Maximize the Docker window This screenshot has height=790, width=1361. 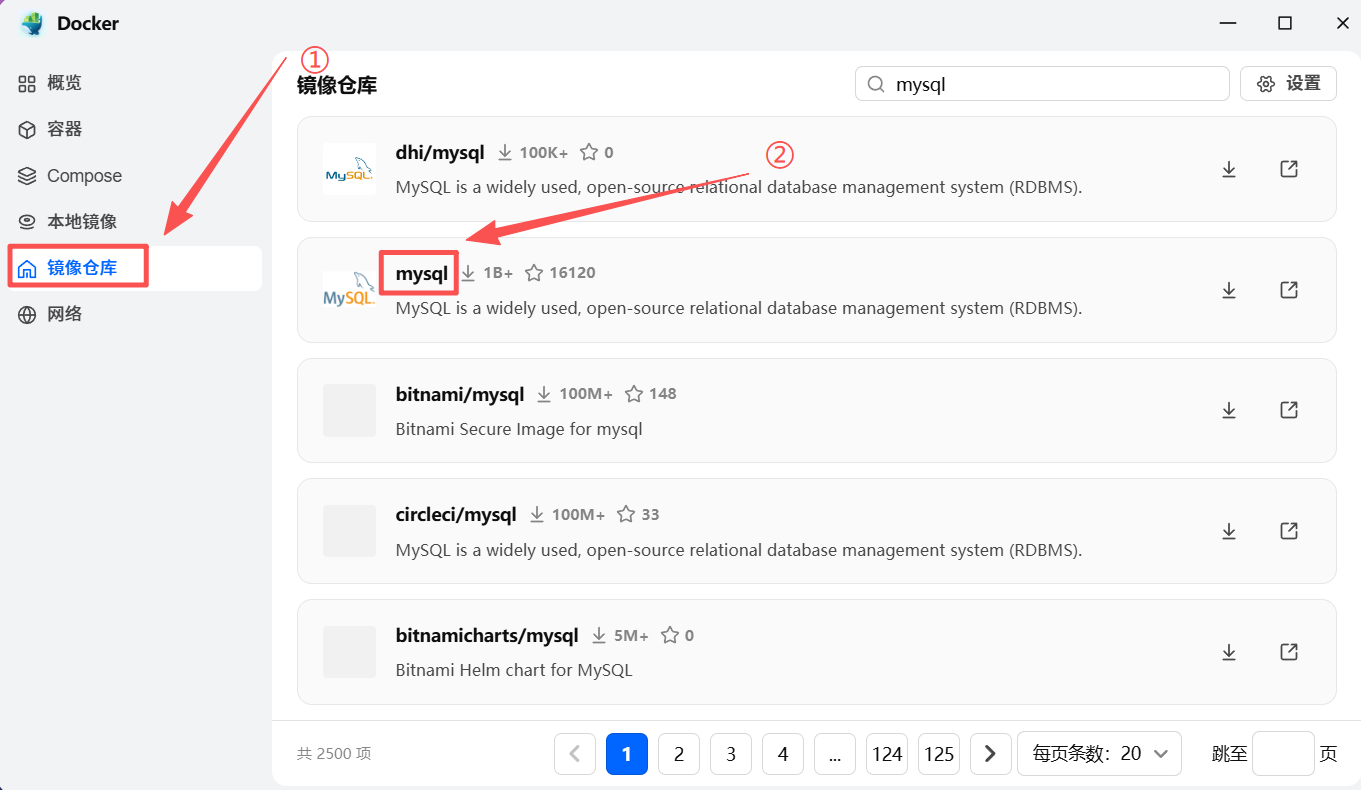(x=1285, y=23)
